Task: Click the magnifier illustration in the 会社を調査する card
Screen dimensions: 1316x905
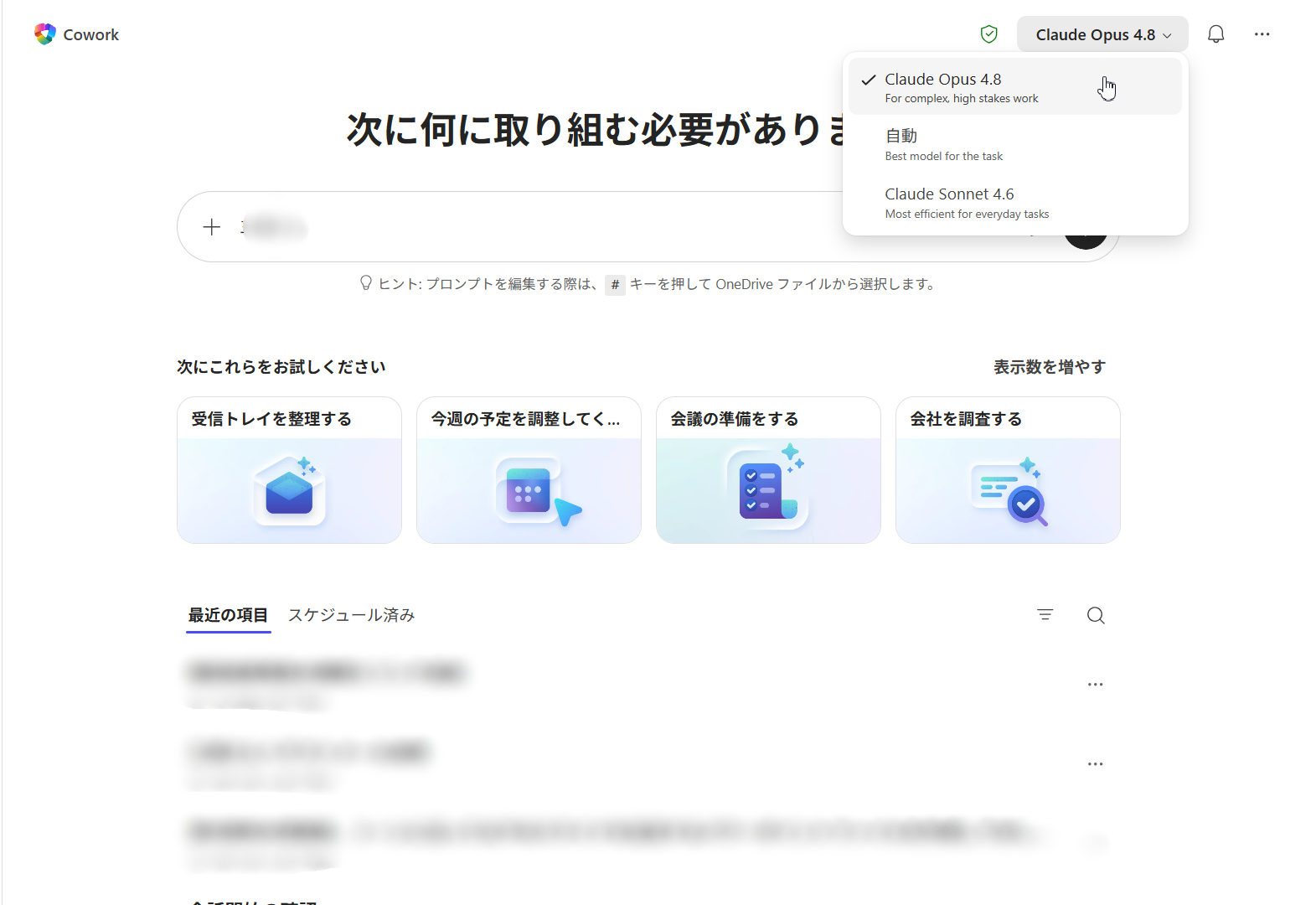Action: (x=1009, y=492)
